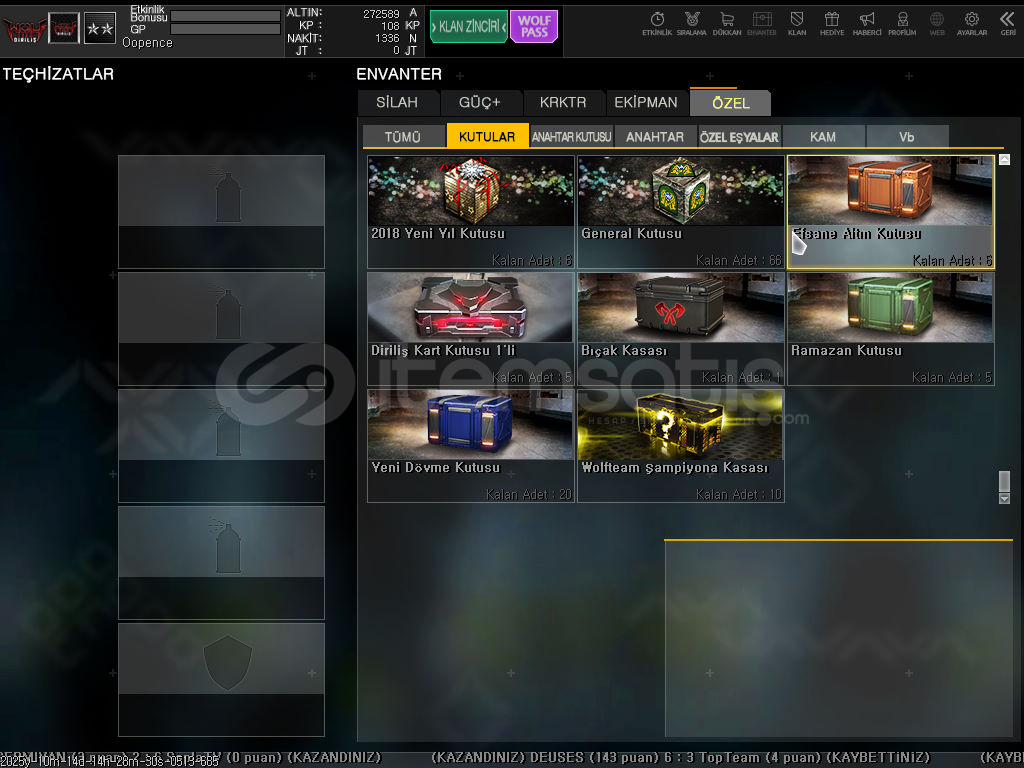Open the Web globe icon
The image size is (1024, 768).
(937, 24)
